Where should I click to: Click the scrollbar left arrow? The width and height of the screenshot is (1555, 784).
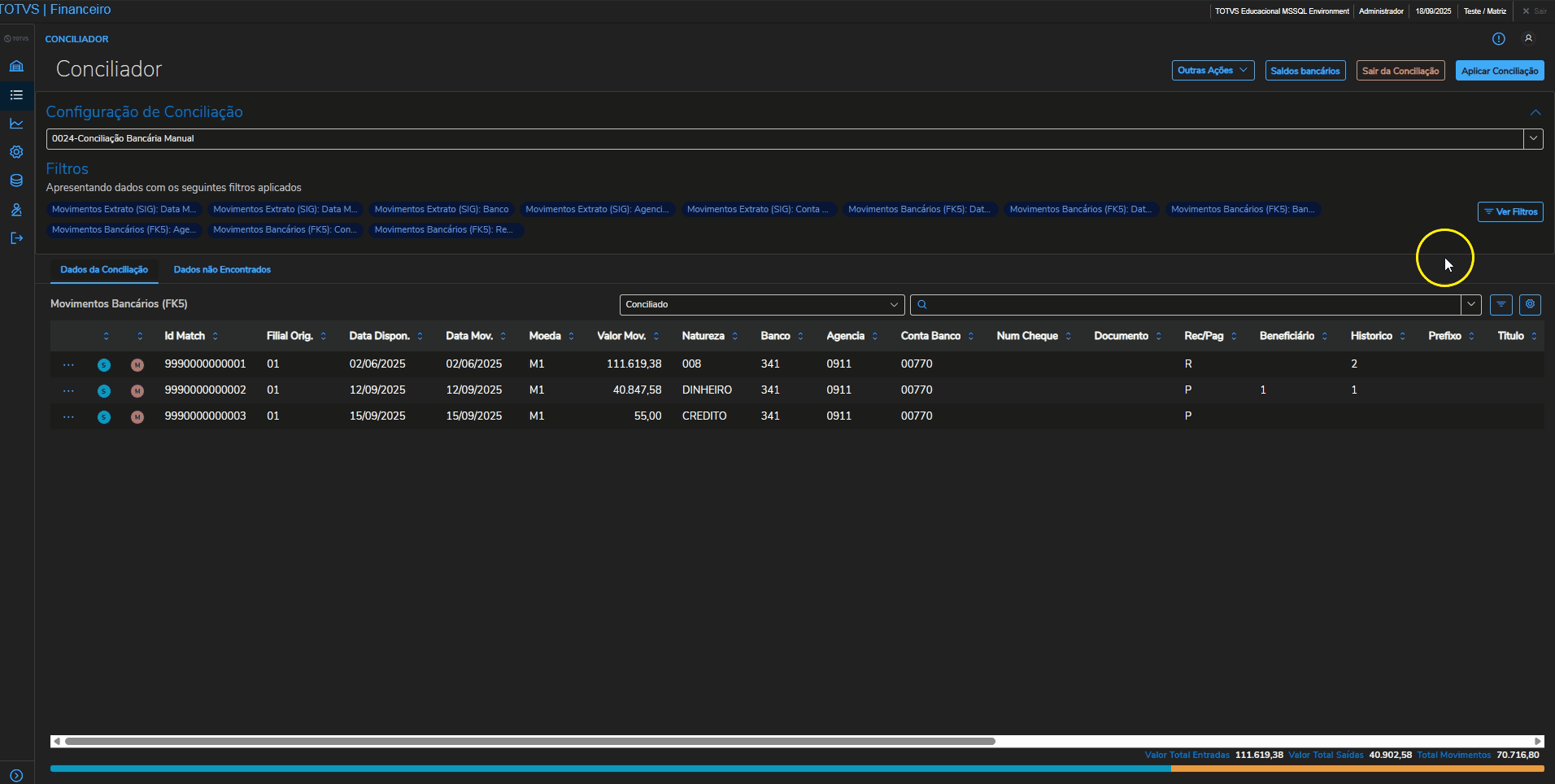56,741
